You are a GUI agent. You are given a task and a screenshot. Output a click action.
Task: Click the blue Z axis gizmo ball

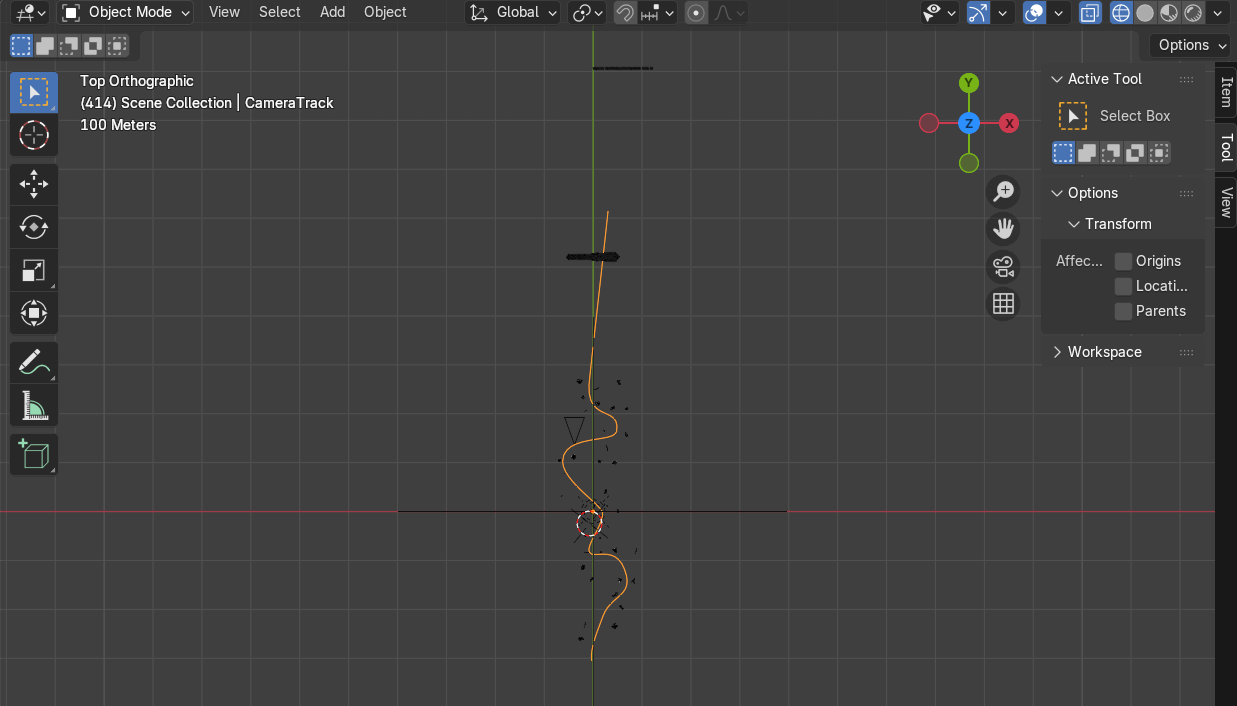[969, 123]
